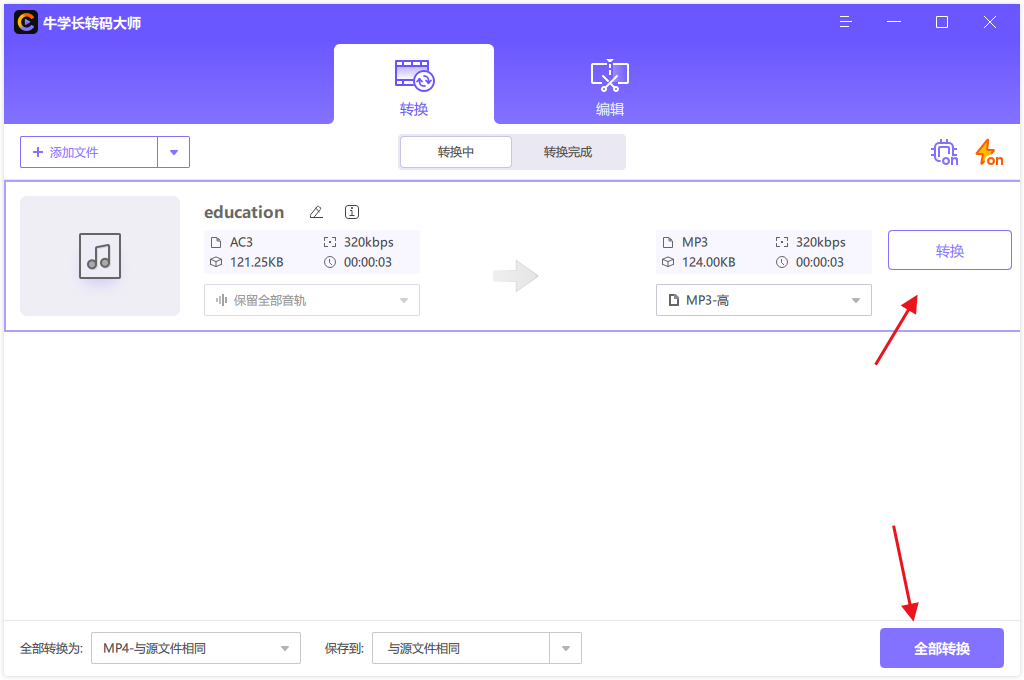Viewport: 1024px width, 680px height.
Task: Maximize the 牛学长转码大师 window
Action: (942, 22)
